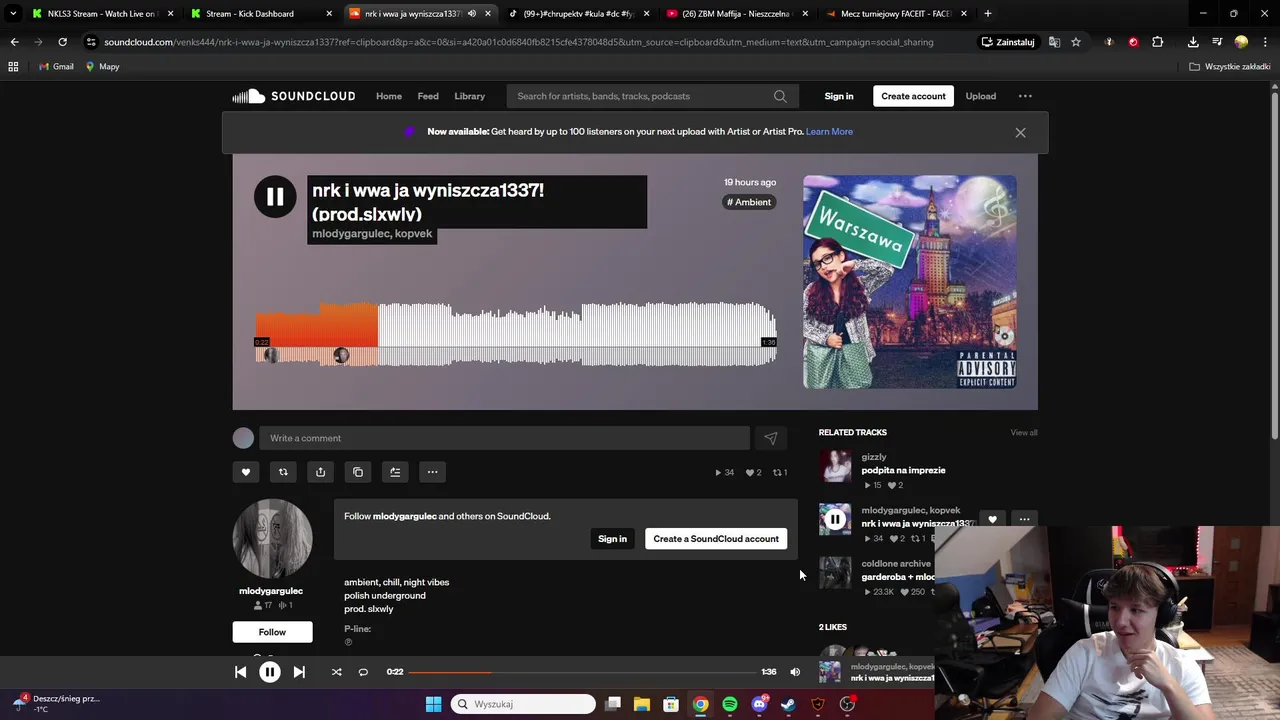Viewport: 1280px width, 720px height.
Task: Go back in browser history
Action: (14, 42)
